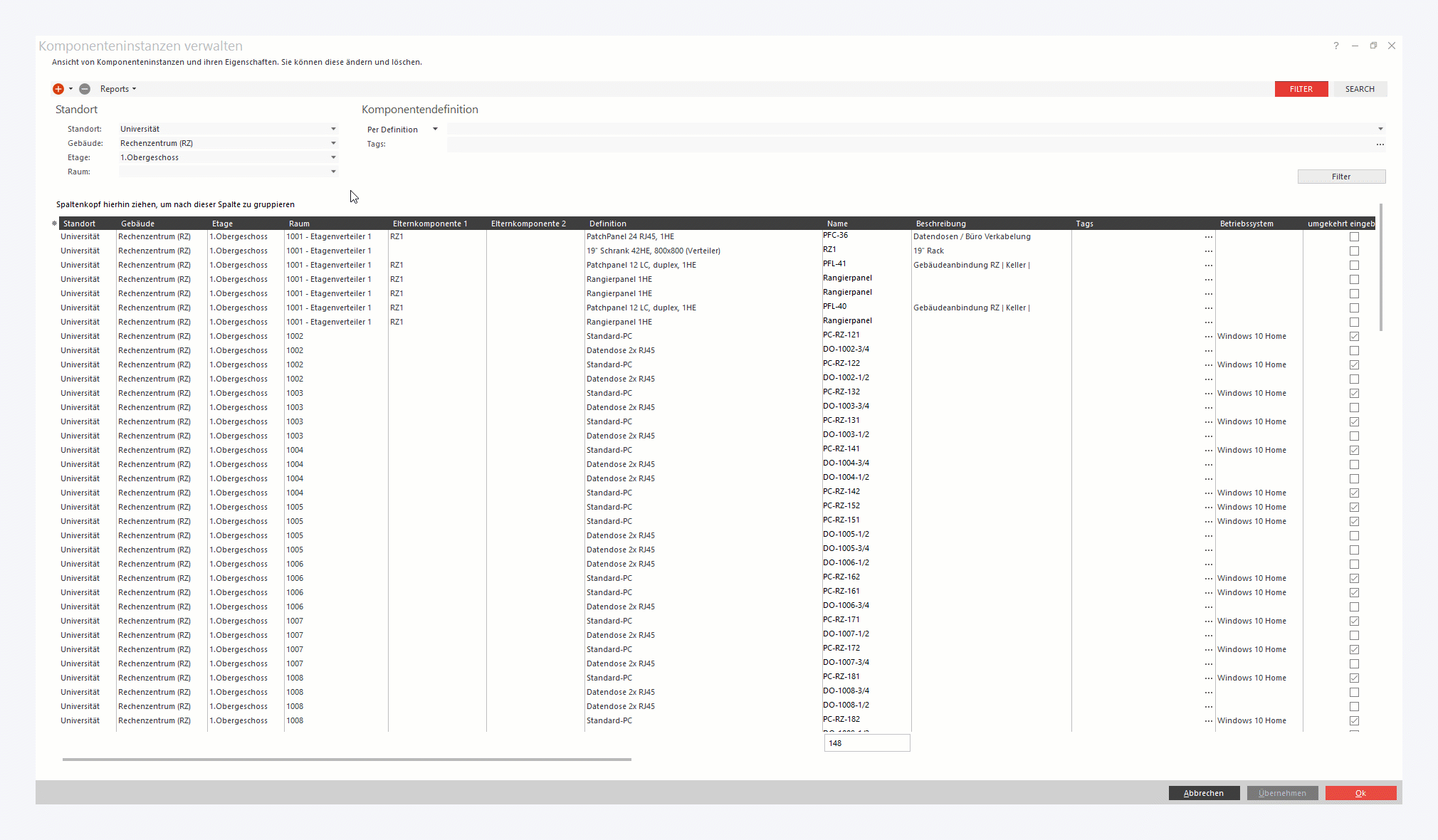Click the Abbrechen button
The height and width of the screenshot is (840, 1438).
(1203, 793)
